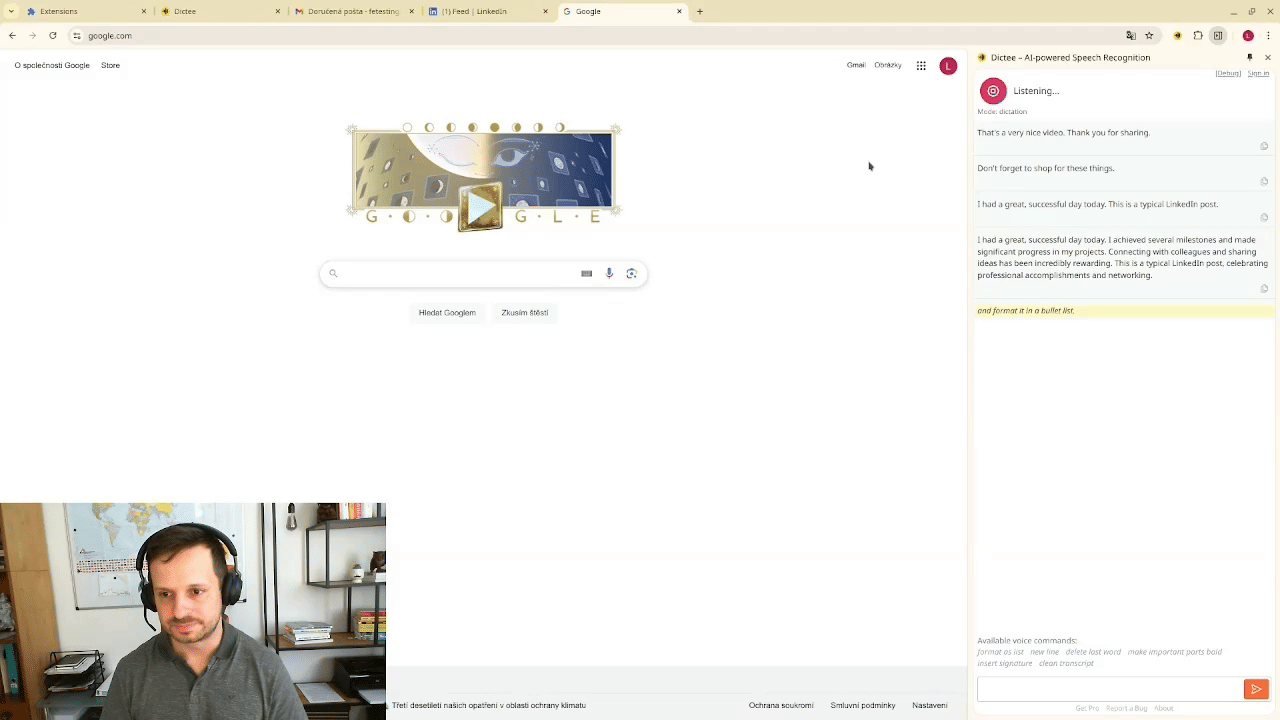Bookmark this page with the star
Viewport: 1280px width, 720px height.
1149,36
